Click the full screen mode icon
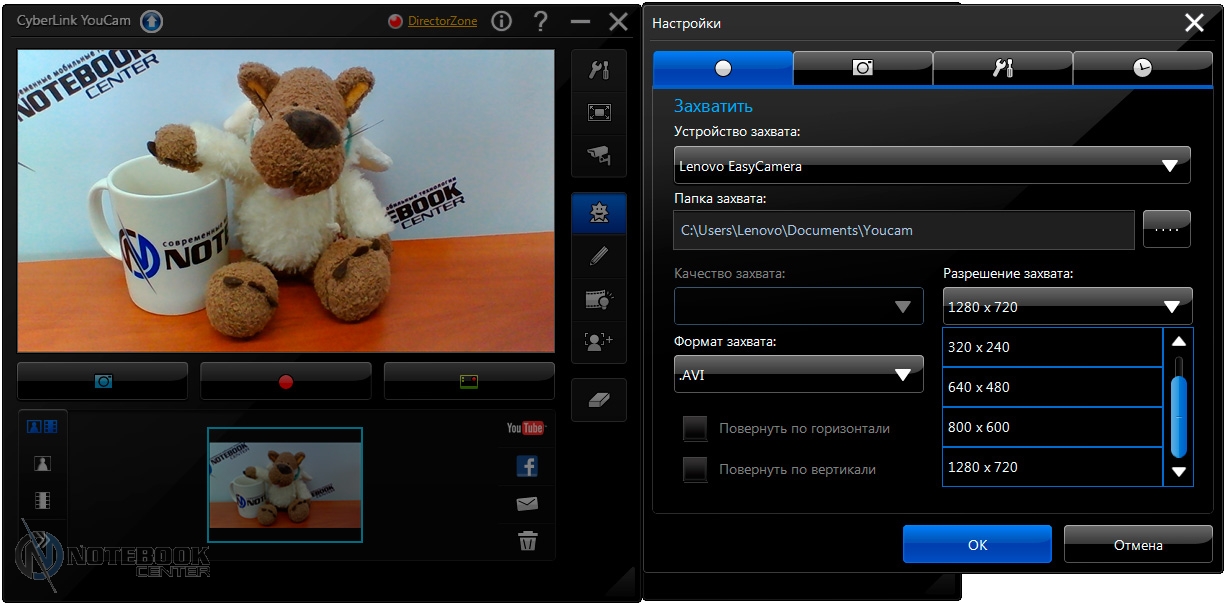 (x=599, y=113)
